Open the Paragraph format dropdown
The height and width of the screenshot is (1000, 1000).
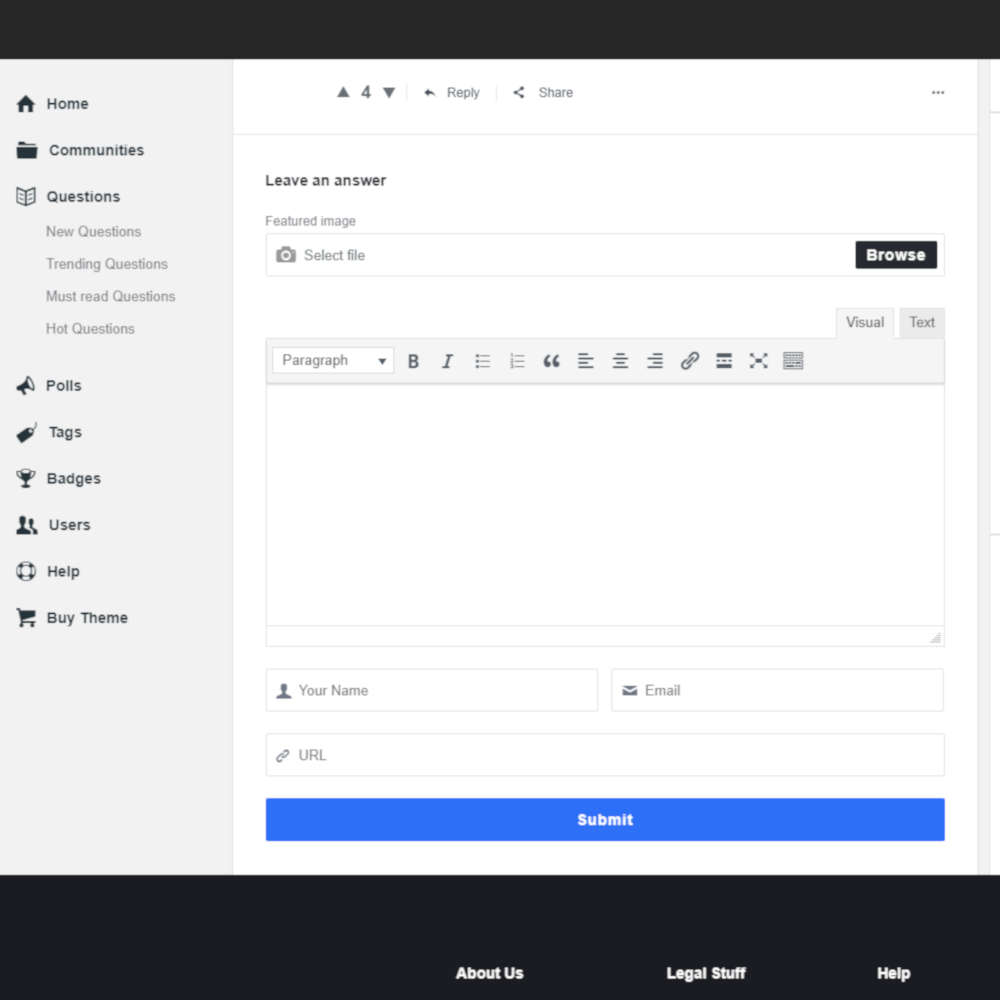pyautogui.click(x=333, y=361)
